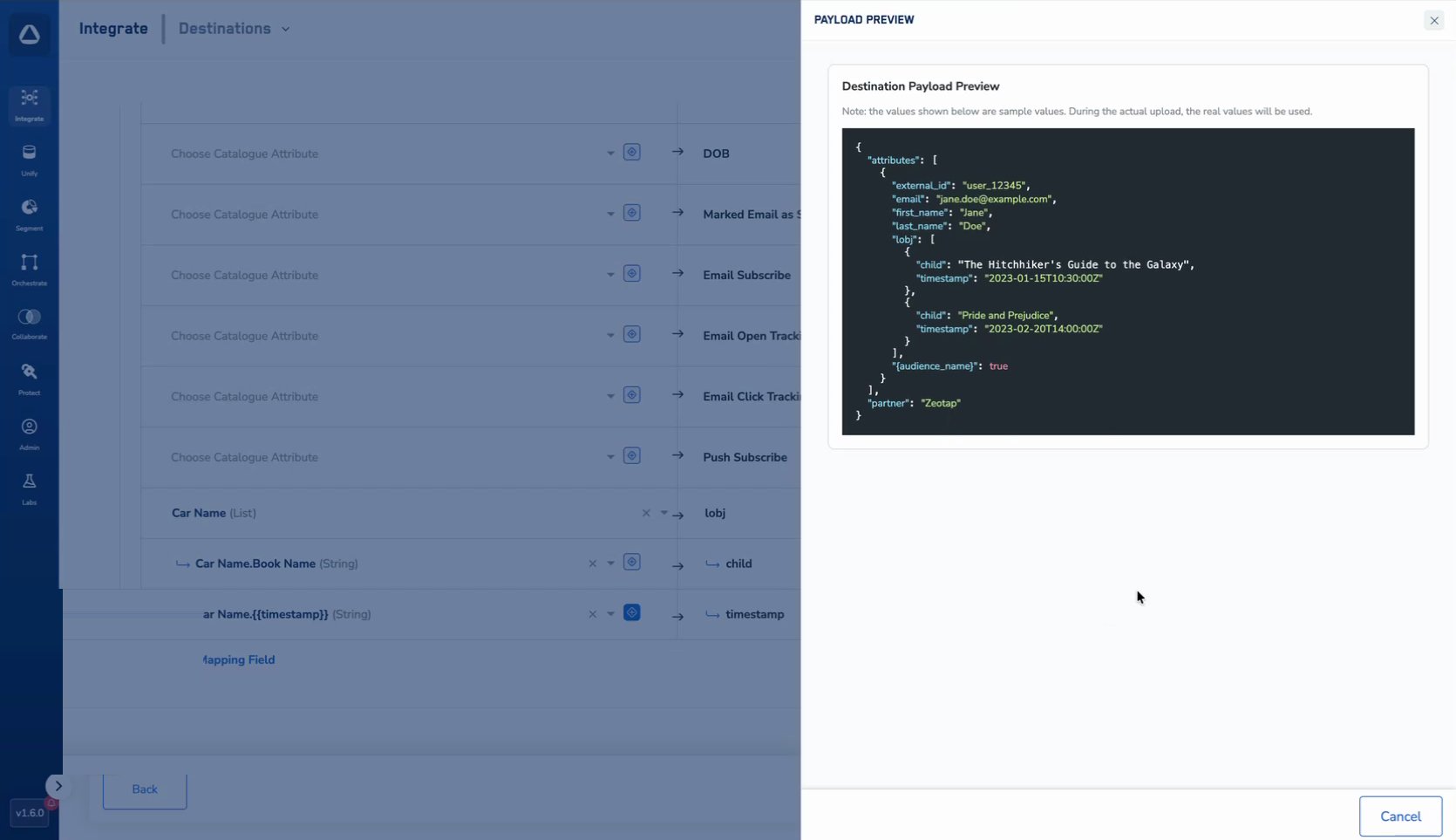Click the Integrate header title
This screenshot has height=840, width=1456.
(x=113, y=29)
